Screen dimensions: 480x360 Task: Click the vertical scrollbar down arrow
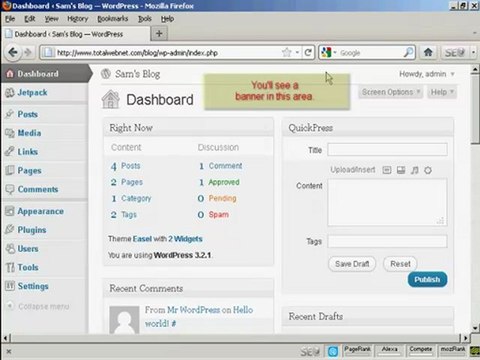(x=475, y=328)
